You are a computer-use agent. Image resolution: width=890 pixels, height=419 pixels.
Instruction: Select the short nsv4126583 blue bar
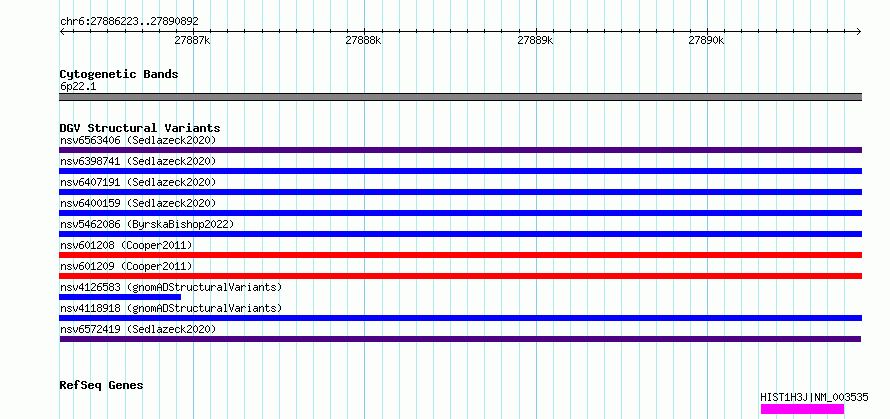click(x=120, y=297)
